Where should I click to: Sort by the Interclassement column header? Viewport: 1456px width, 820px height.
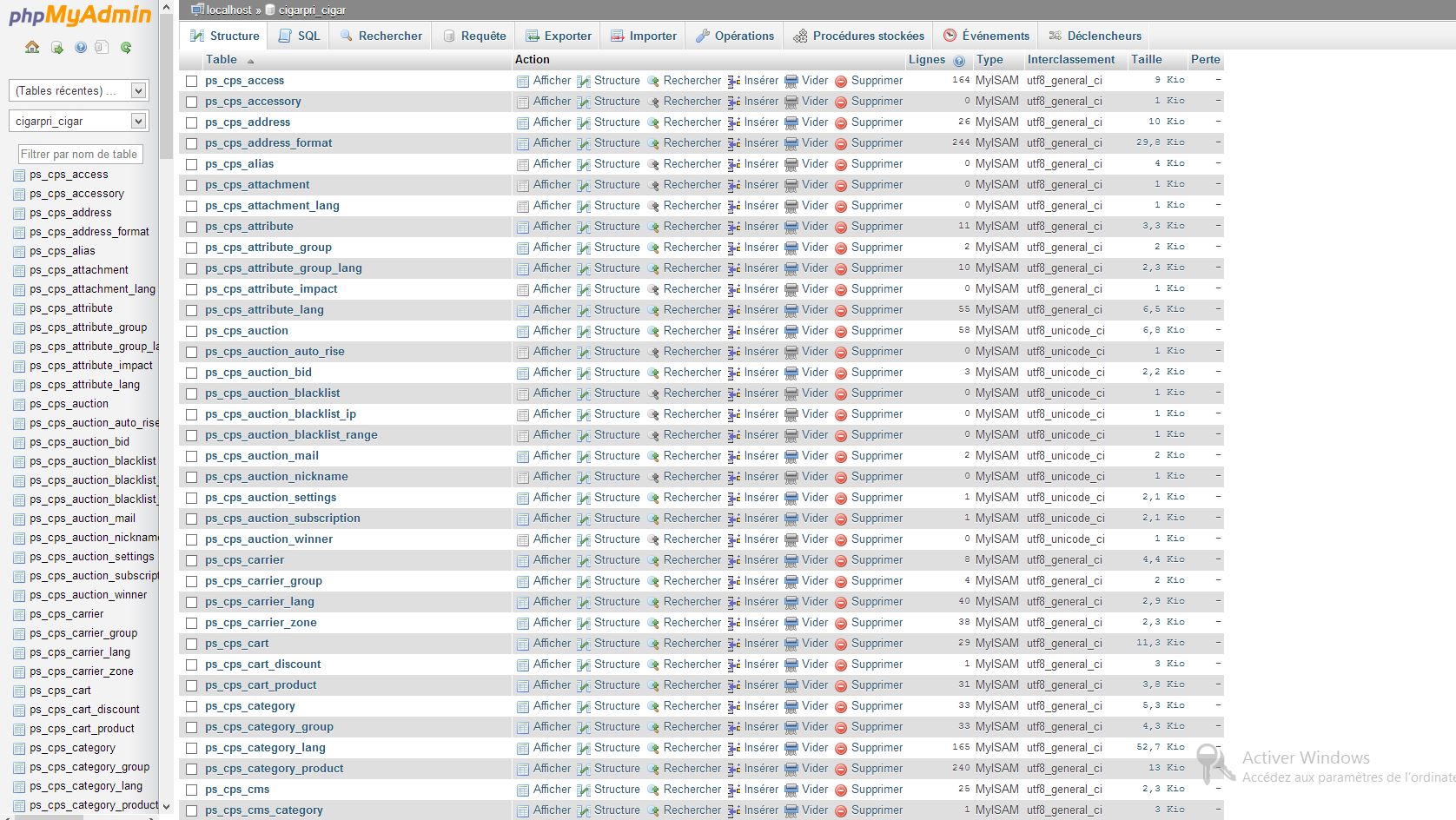[x=1070, y=59]
